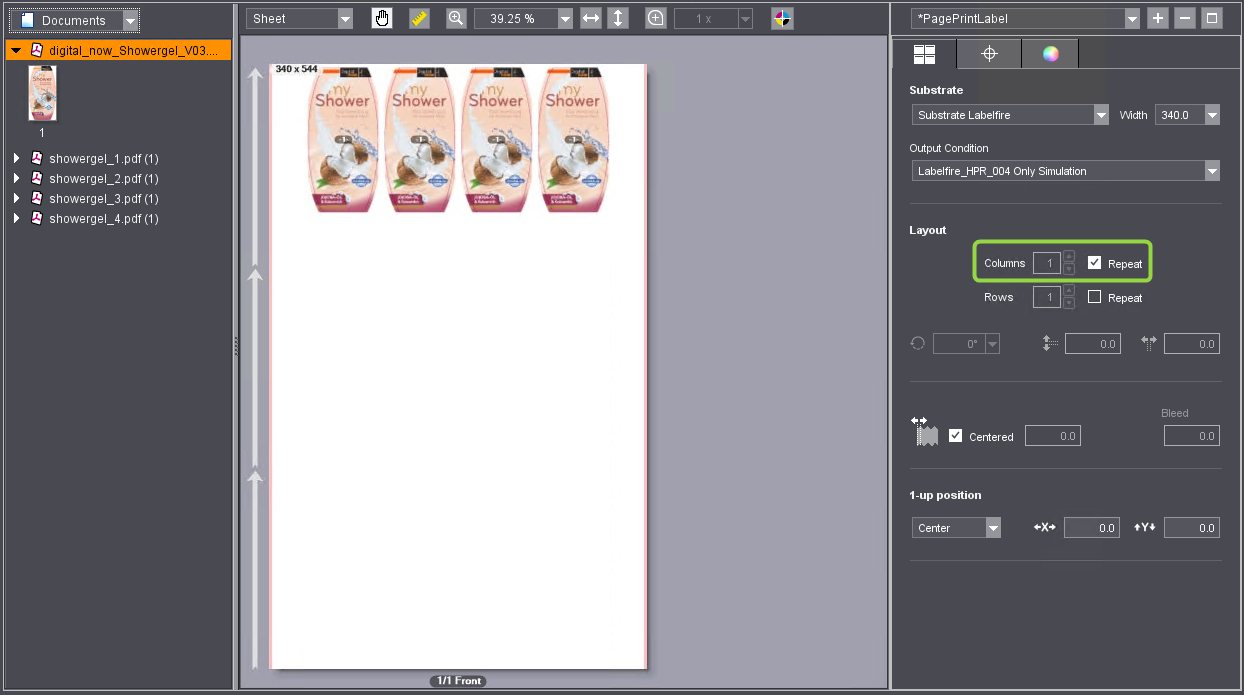Open the color sphere panel tab

point(1051,53)
